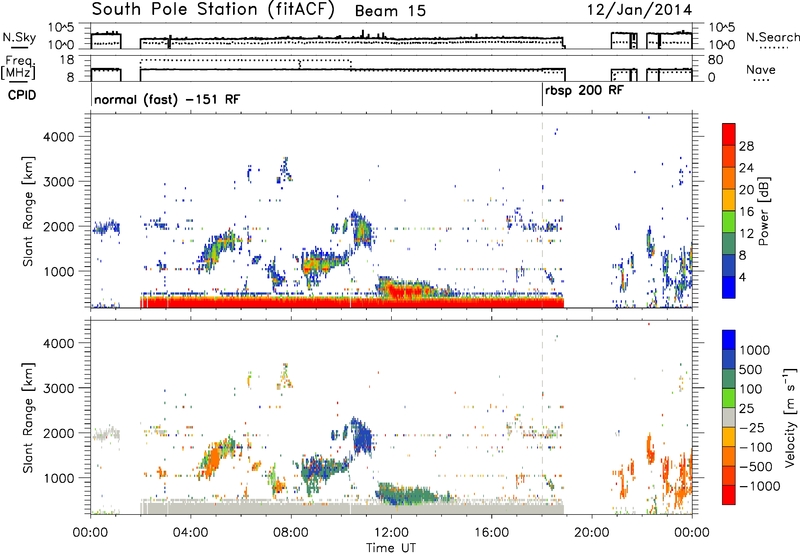The height and width of the screenshot is (554, 800).
Task: Click the '80' Nave axis value
Action: pyautogui.click(x=715, y=60)
